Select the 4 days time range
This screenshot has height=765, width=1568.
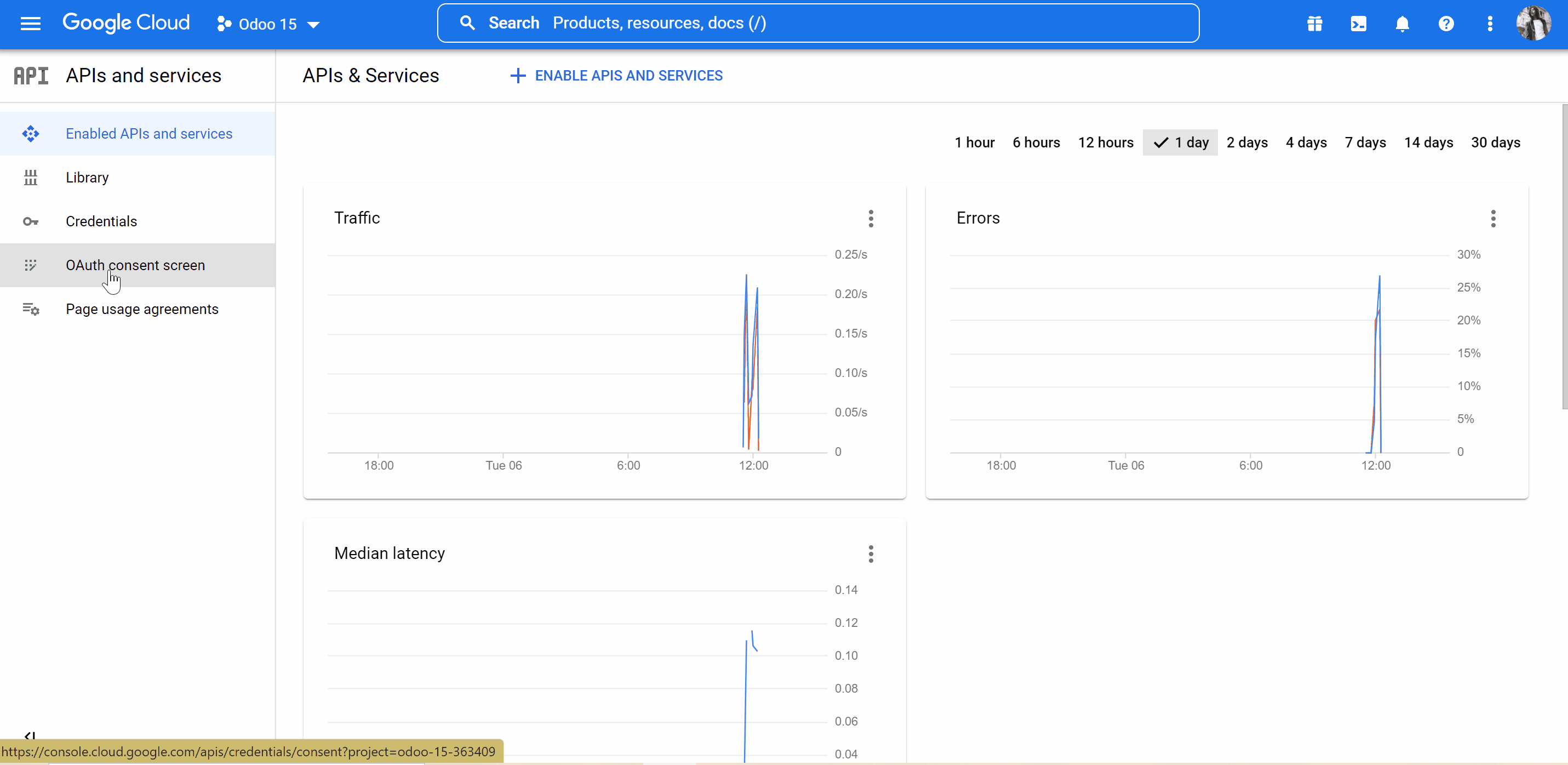1306,142
